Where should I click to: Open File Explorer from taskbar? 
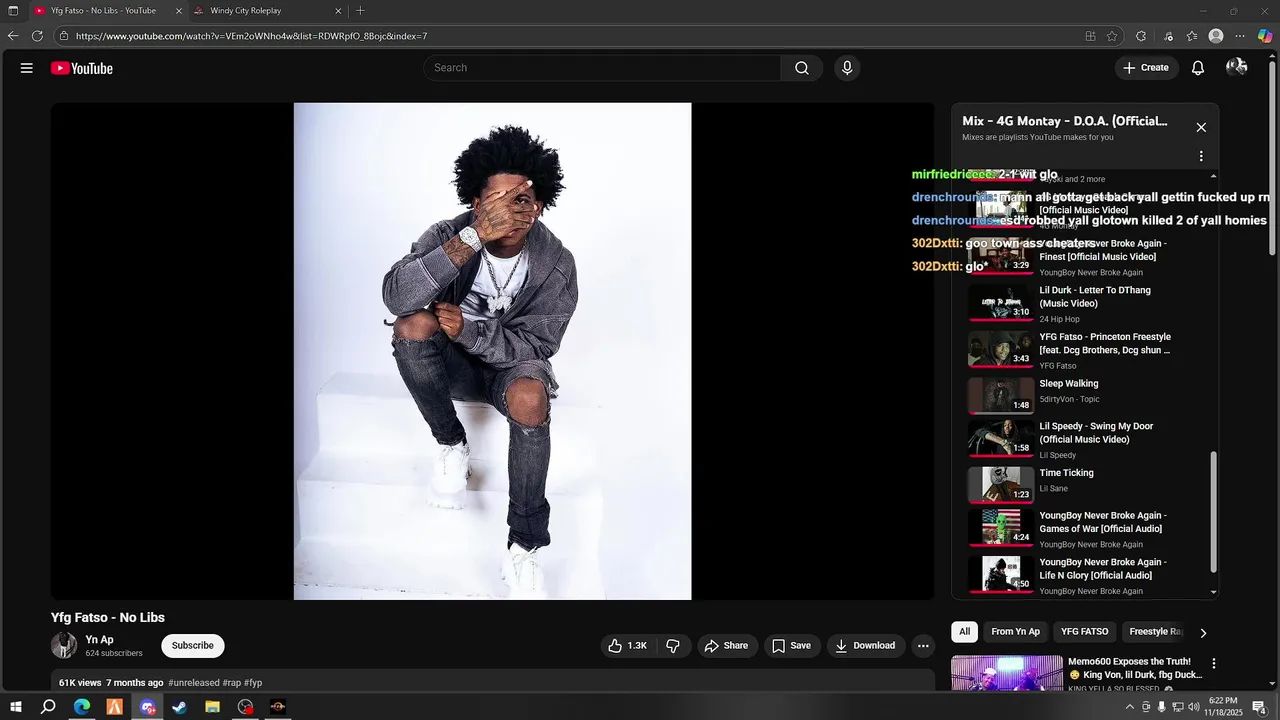click(x=213, y=707)
